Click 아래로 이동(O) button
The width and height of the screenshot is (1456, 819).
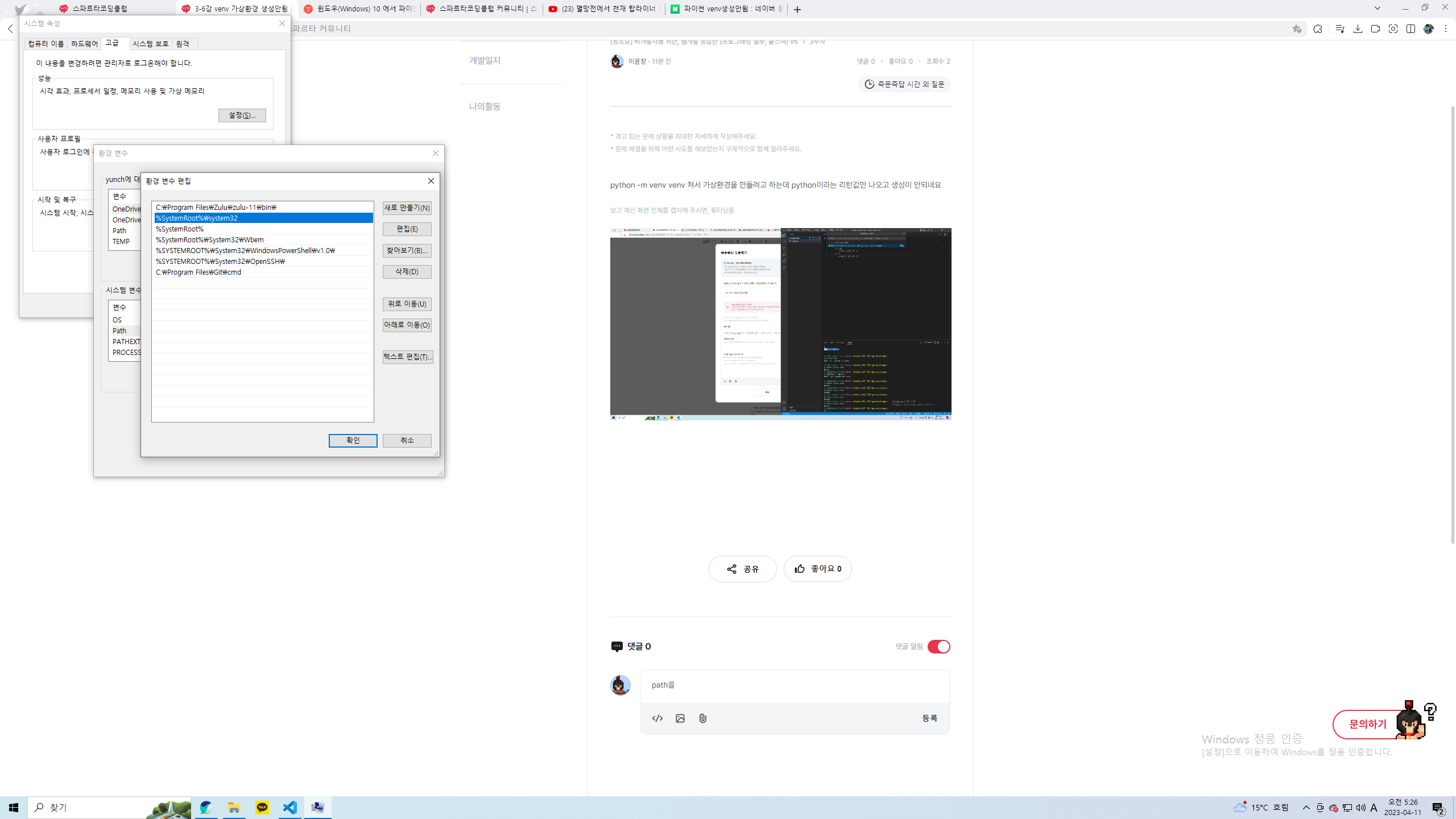(x=407, y=325)
